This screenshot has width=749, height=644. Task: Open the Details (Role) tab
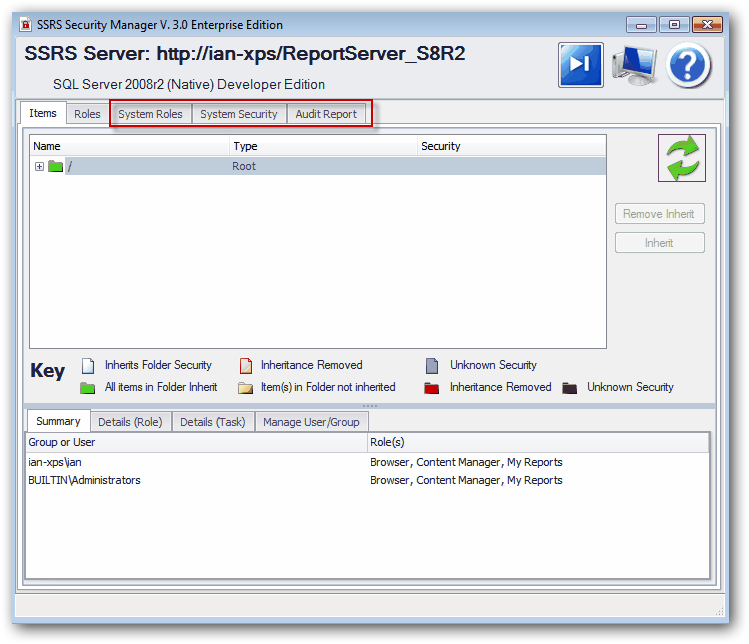[130, 422]
